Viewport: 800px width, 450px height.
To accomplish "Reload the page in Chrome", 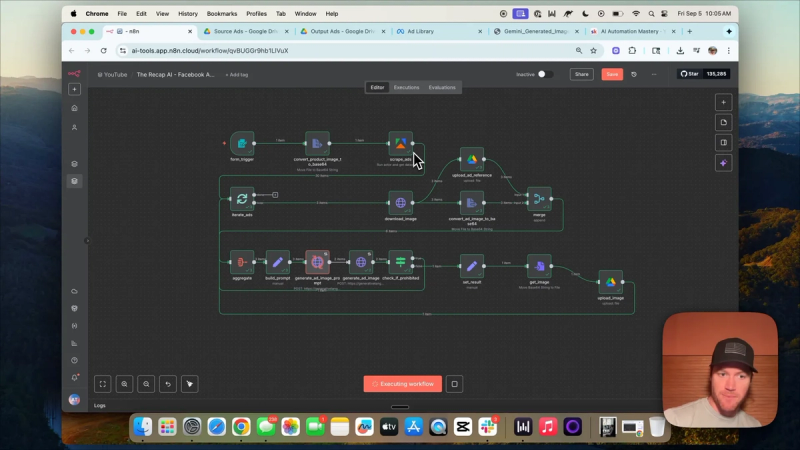I will pos(104,51).
